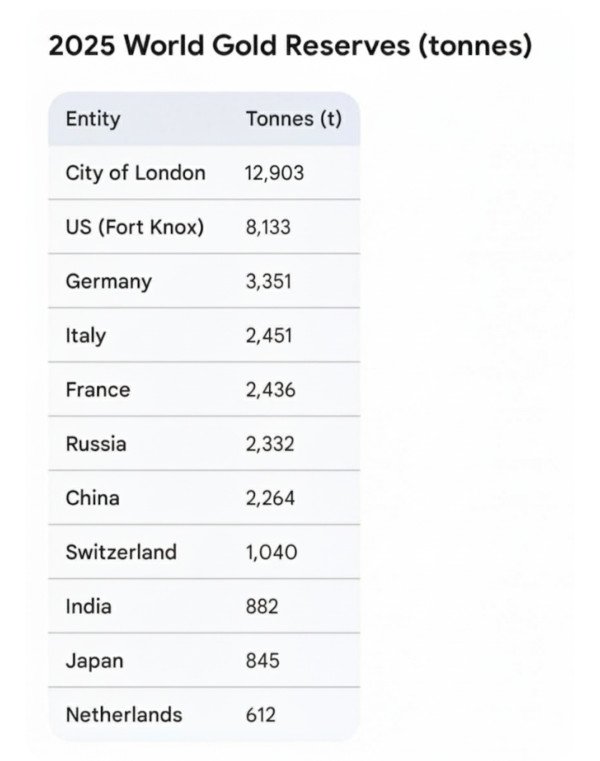600x761 pixels.
Task: Click the 1,040 tonnes value
Action: pos(270,551)
